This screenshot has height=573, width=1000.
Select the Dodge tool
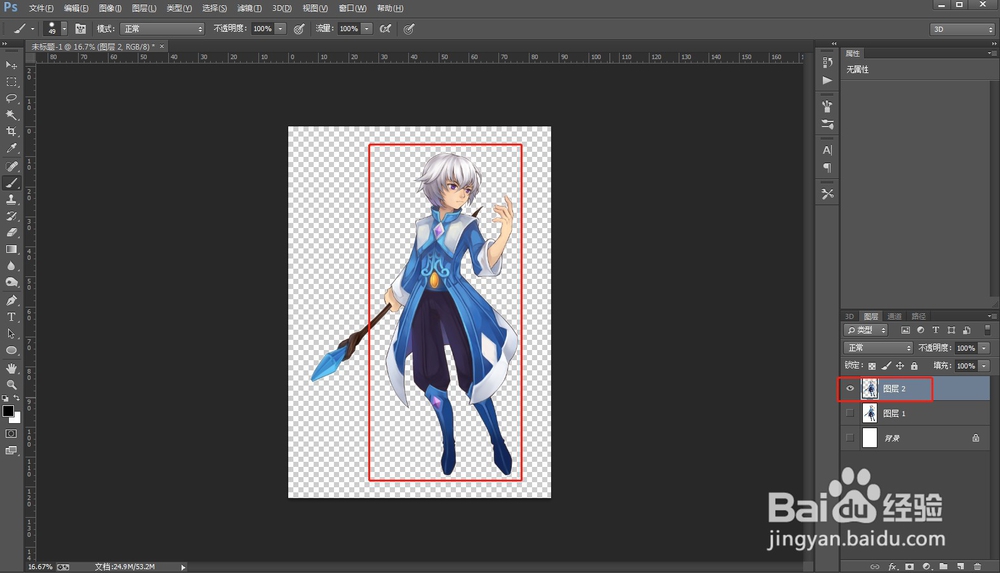pos(11,283)
